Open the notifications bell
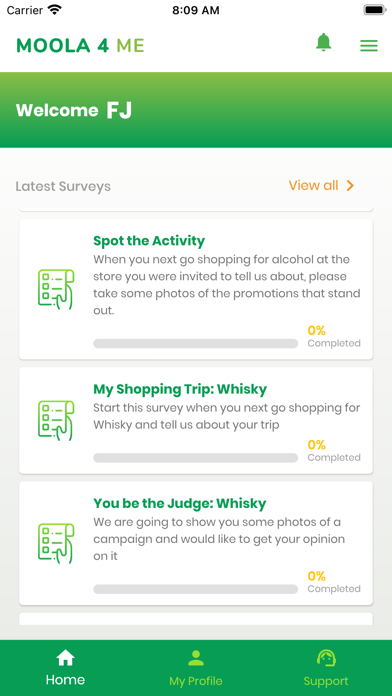This screenshot has height=696, width=392. (324, 43)
